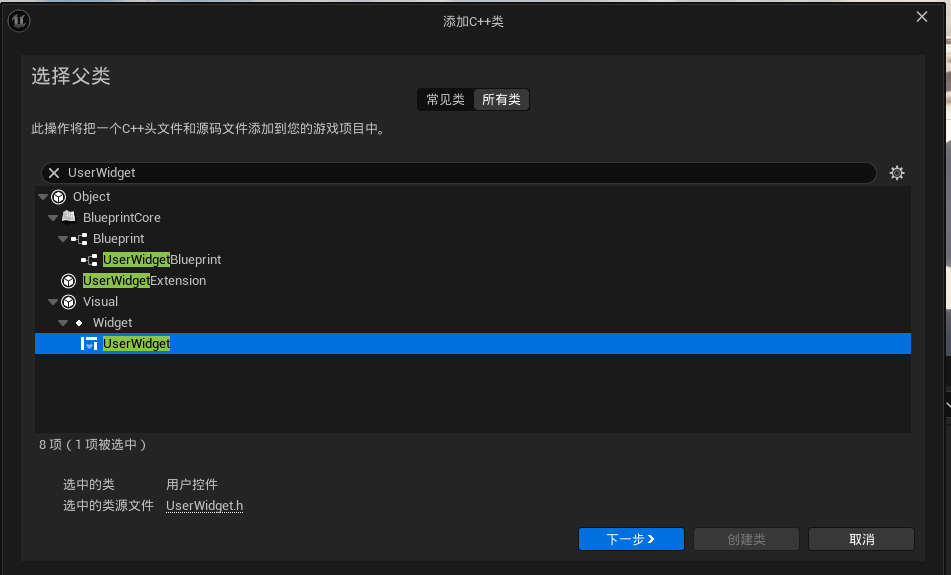Select the highlighted UserWidget class

tap(473, 344)
